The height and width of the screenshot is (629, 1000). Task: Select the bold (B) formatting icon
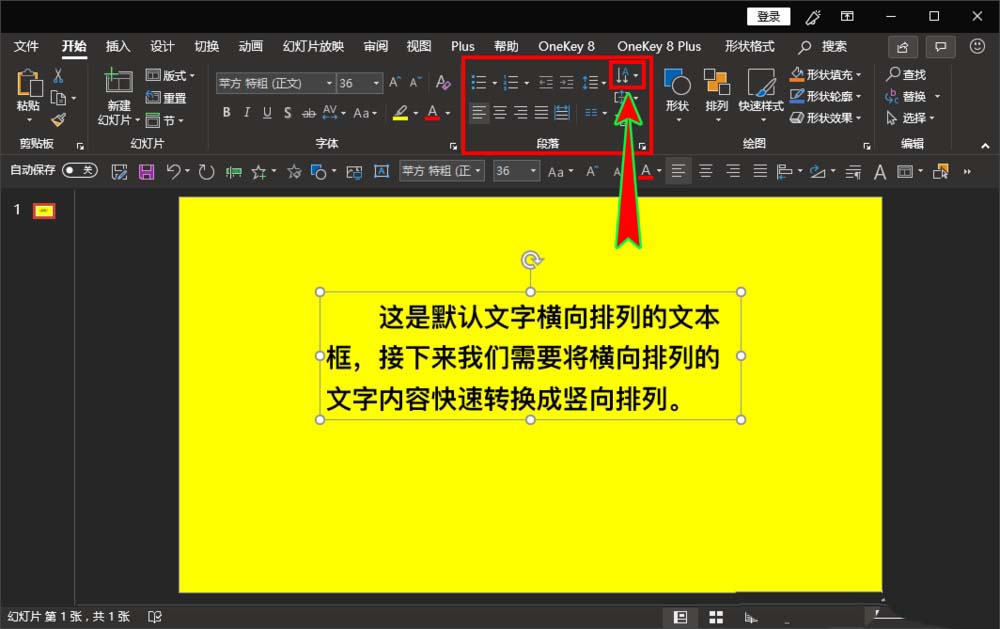click(225, 112)
